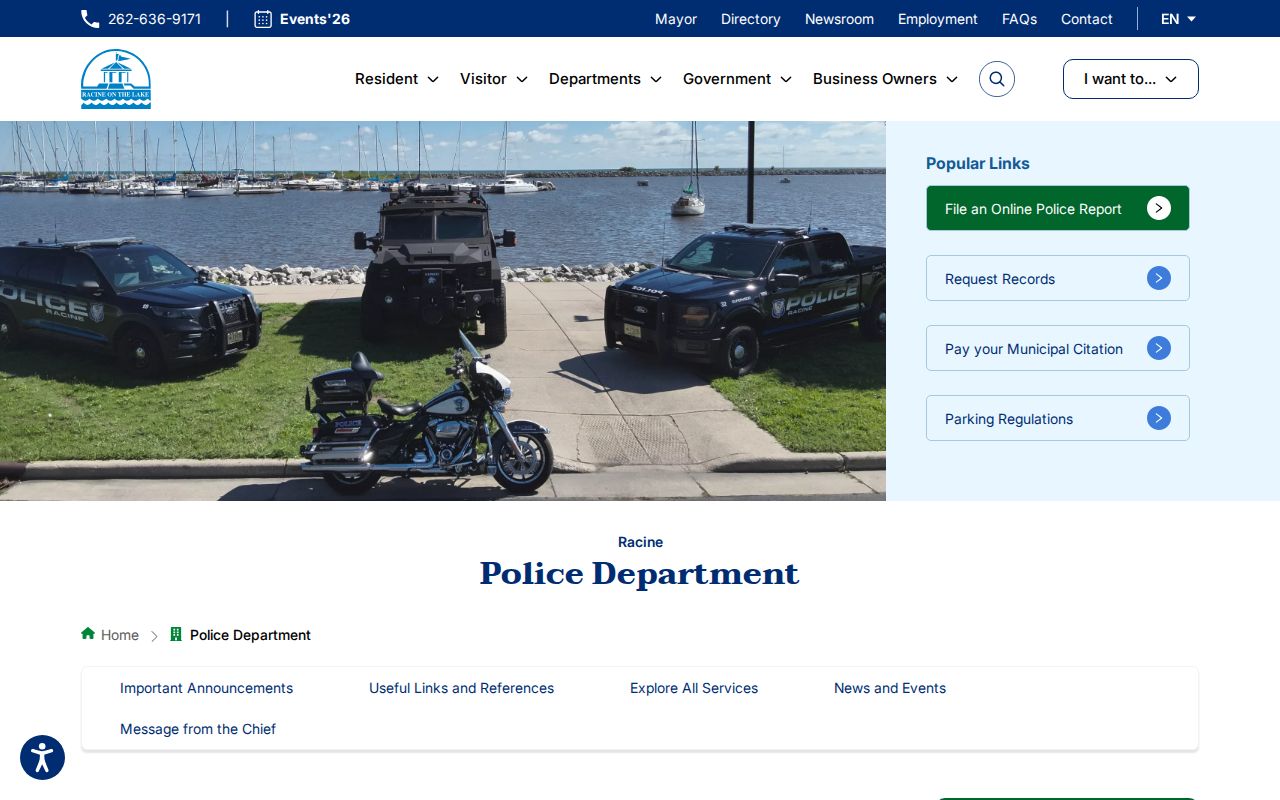Open the site search magnifier icon
The height and width of the screenshot is (800, 1280).
pyautogui.click(x=997, y=79)
